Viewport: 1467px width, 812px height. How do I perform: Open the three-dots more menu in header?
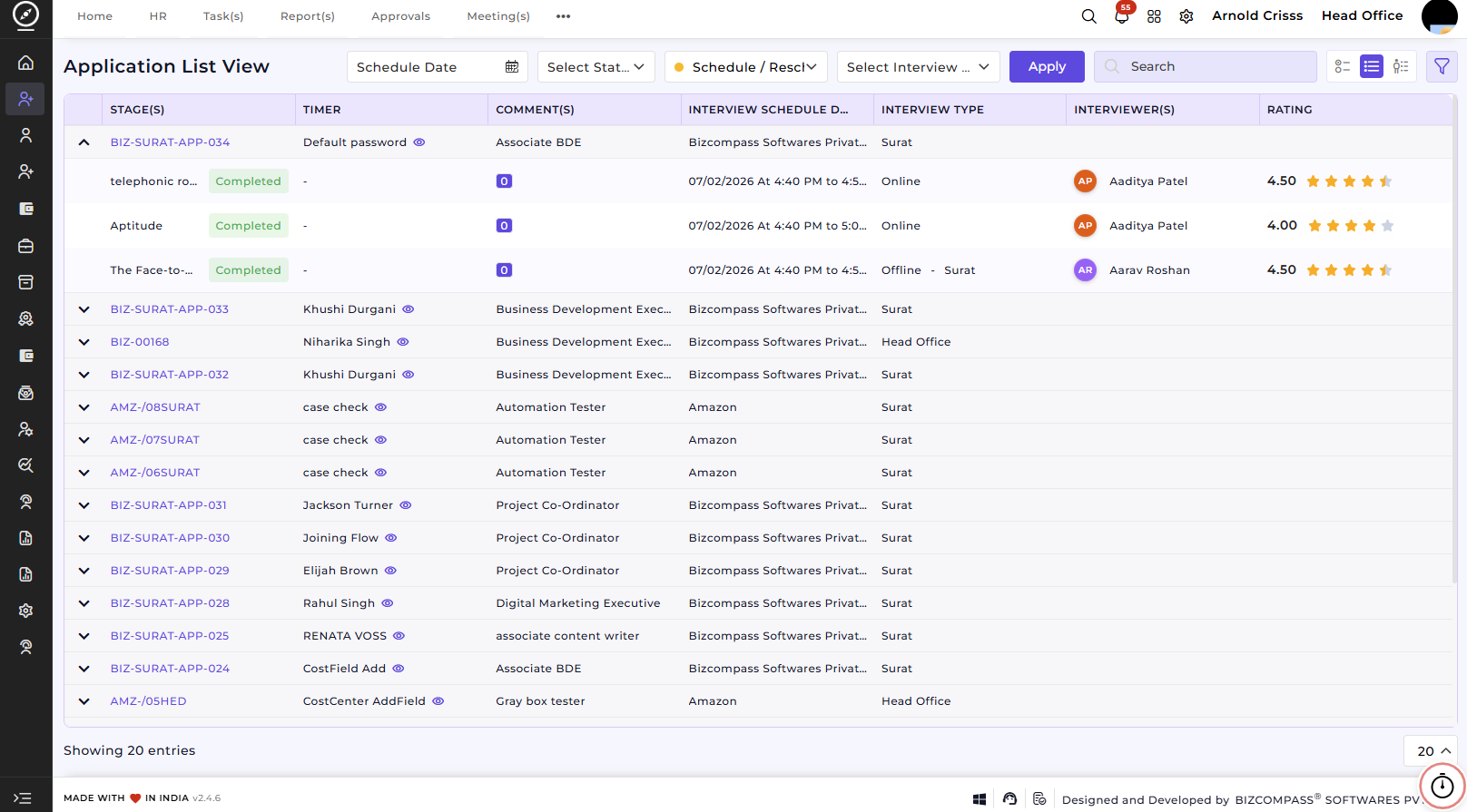pyautogui.click(x=564, y=16)
